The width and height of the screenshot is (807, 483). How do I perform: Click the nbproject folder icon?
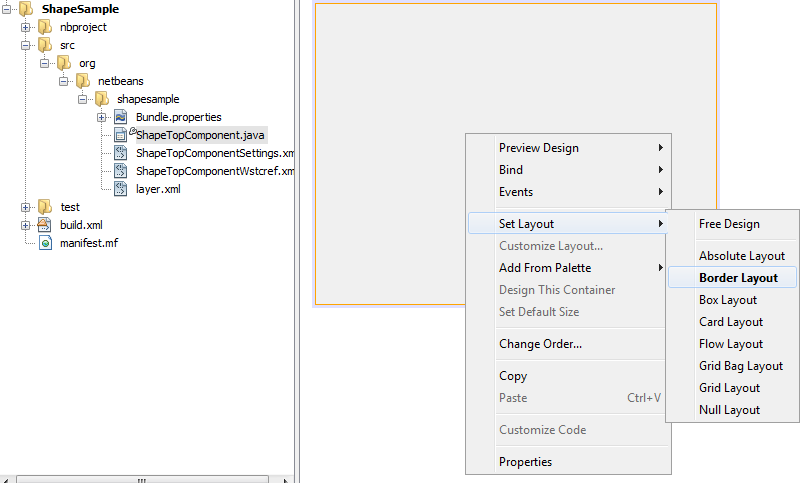point(45,27)
